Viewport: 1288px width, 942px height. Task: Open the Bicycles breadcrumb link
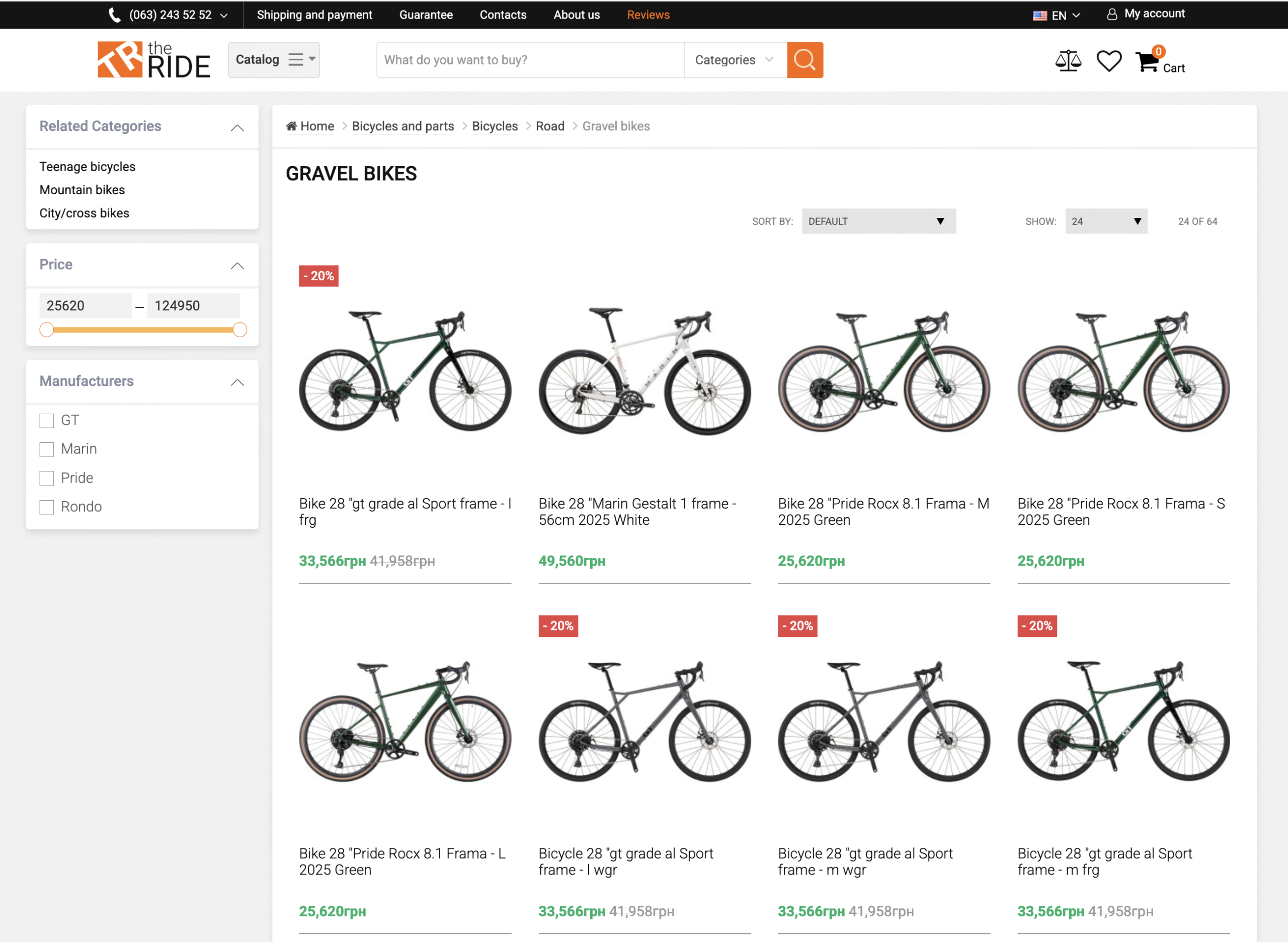tap(495, 126)
